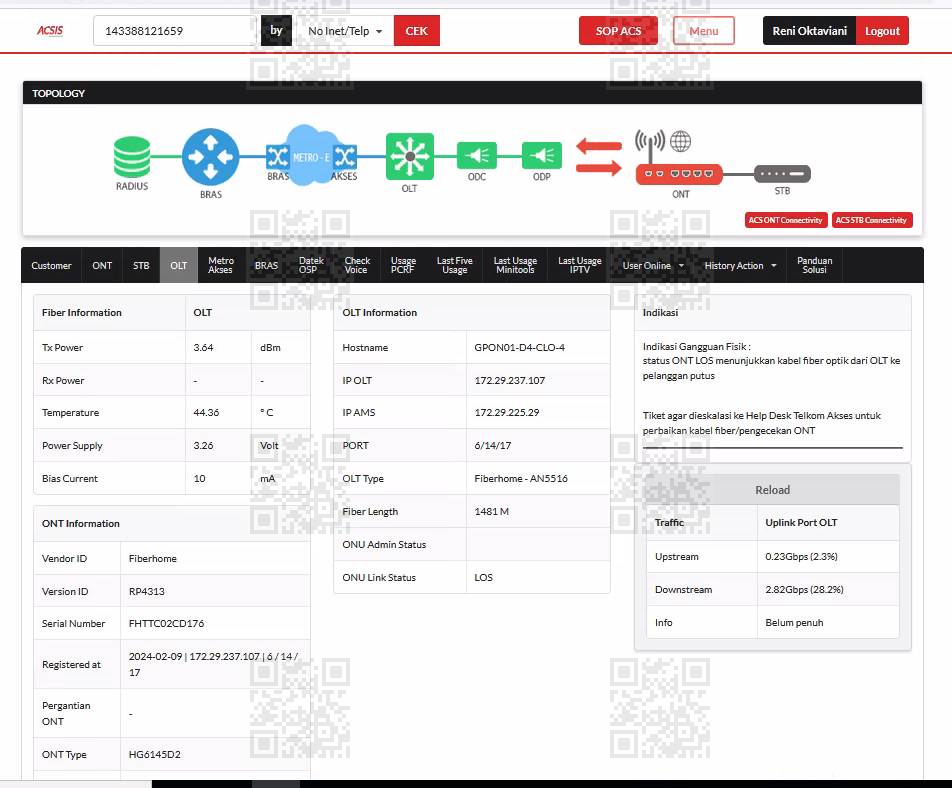952x788 pixels.
Task: Click the hostname value GPON01-D4-CLO-4
Action: pyautogui.click(x=520, y=348)
